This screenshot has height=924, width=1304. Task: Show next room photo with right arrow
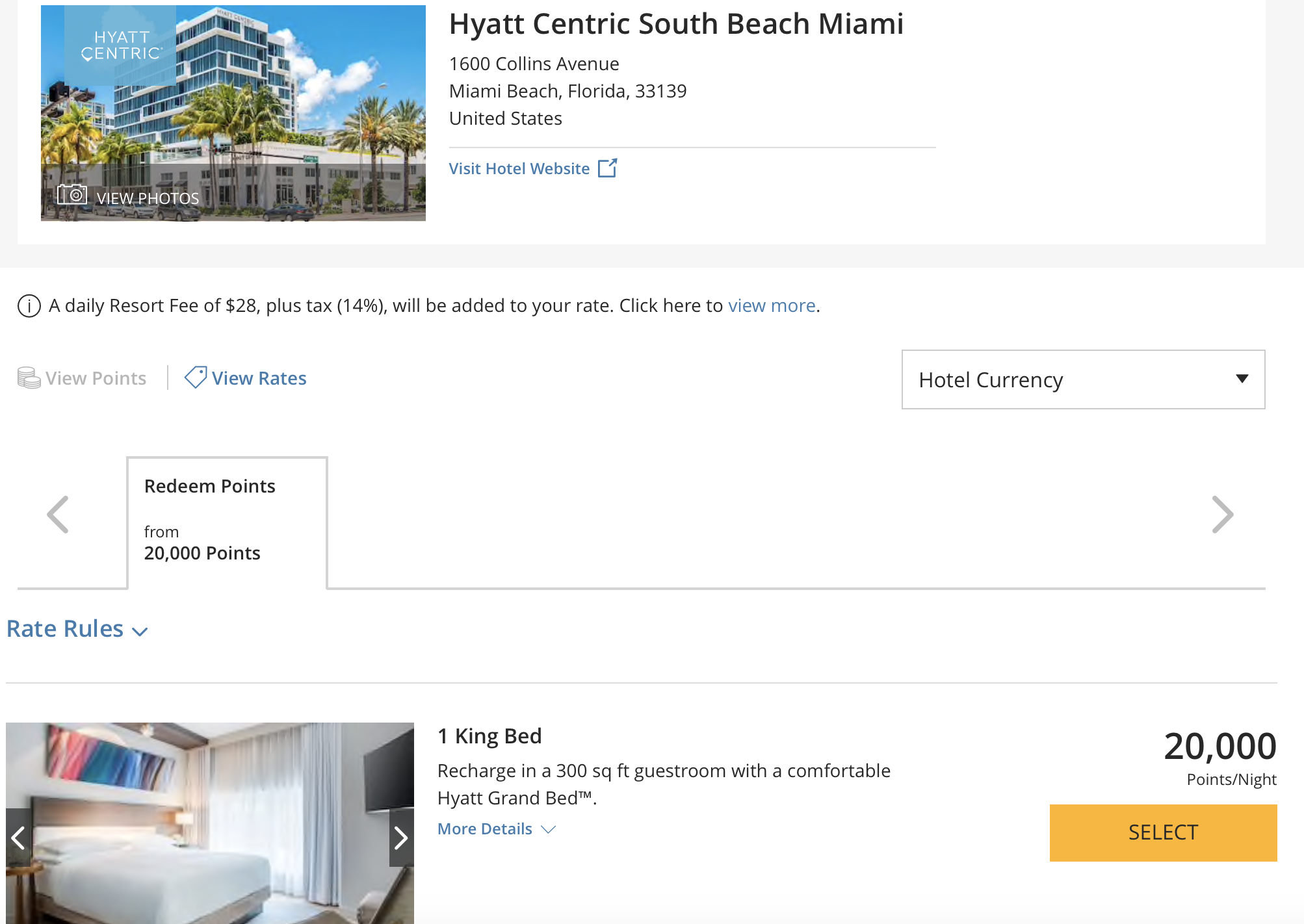pyautogui.click(x=401, y=838)
